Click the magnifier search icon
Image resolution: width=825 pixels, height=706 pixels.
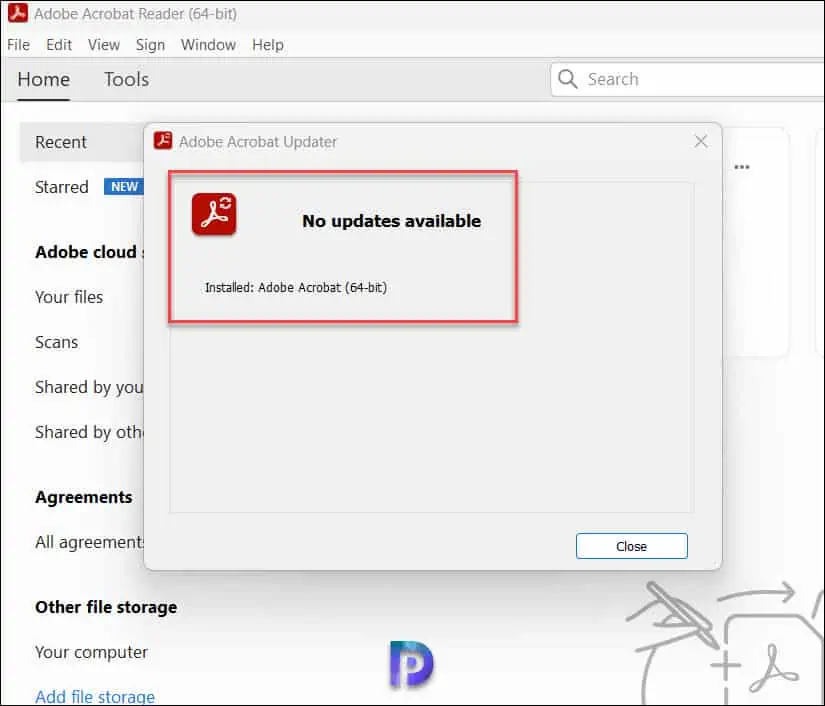click(x=568, y=79)
